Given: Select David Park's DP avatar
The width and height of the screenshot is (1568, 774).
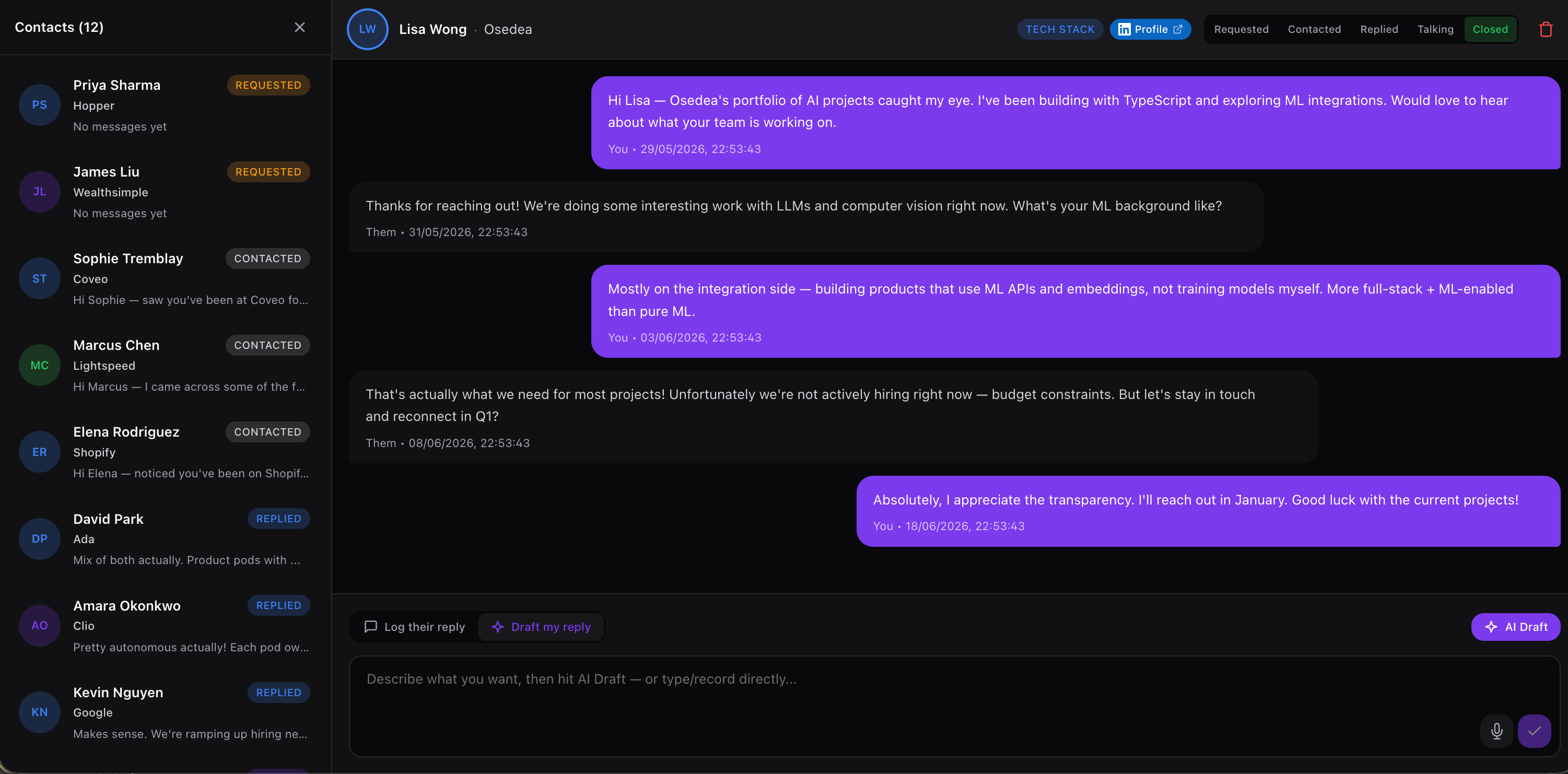Looking at the screenshot, I should click(x=40, y=538).
